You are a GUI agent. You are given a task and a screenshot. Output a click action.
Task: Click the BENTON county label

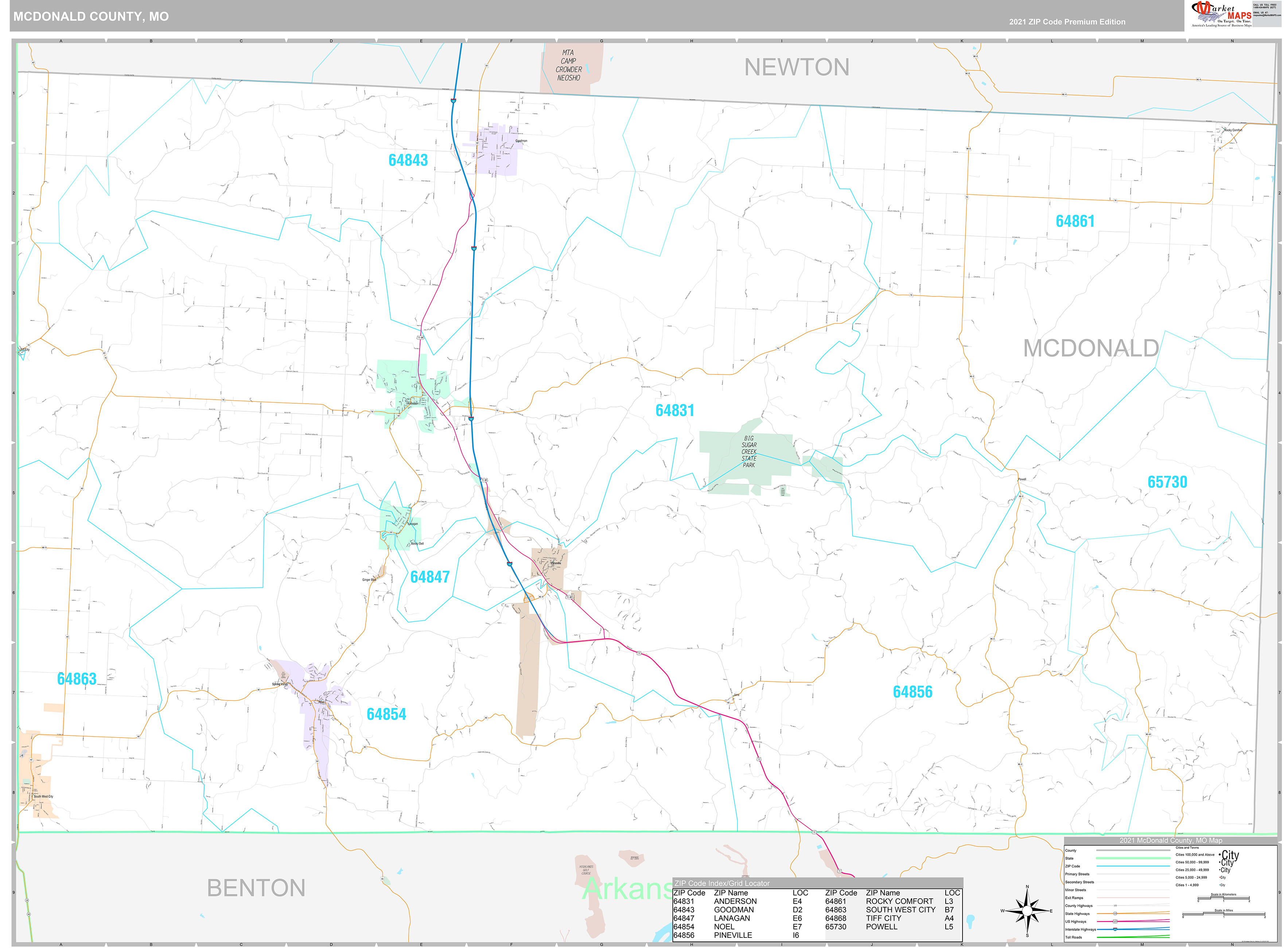point(256,888)
